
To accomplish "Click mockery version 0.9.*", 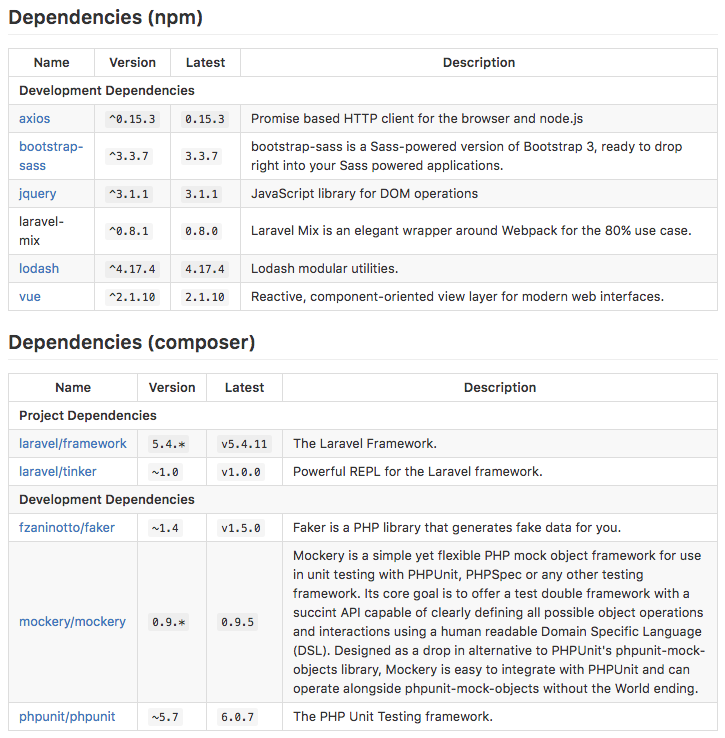I will click(x=169, y=622).
